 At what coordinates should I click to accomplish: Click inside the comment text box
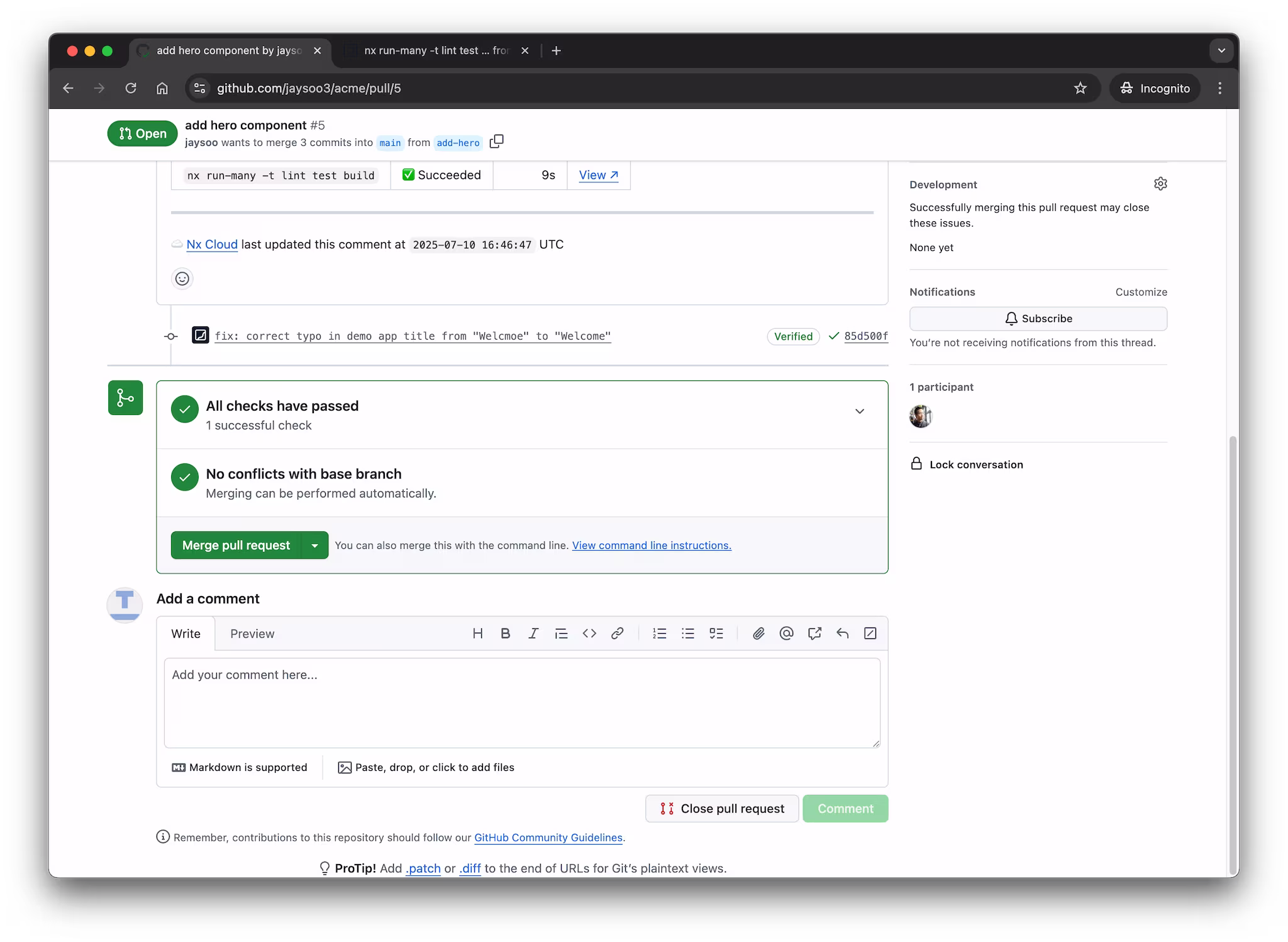[x=522, y=703]
